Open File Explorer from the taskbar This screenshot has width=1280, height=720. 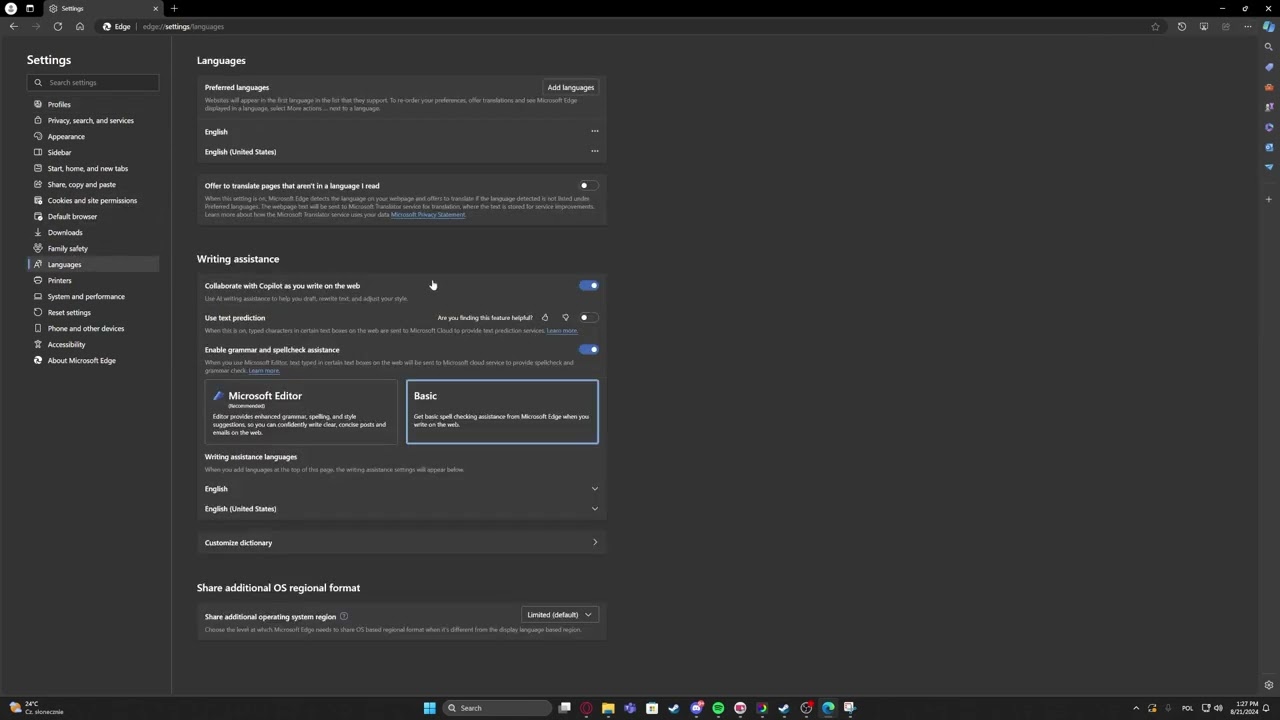tap(608, 708)
